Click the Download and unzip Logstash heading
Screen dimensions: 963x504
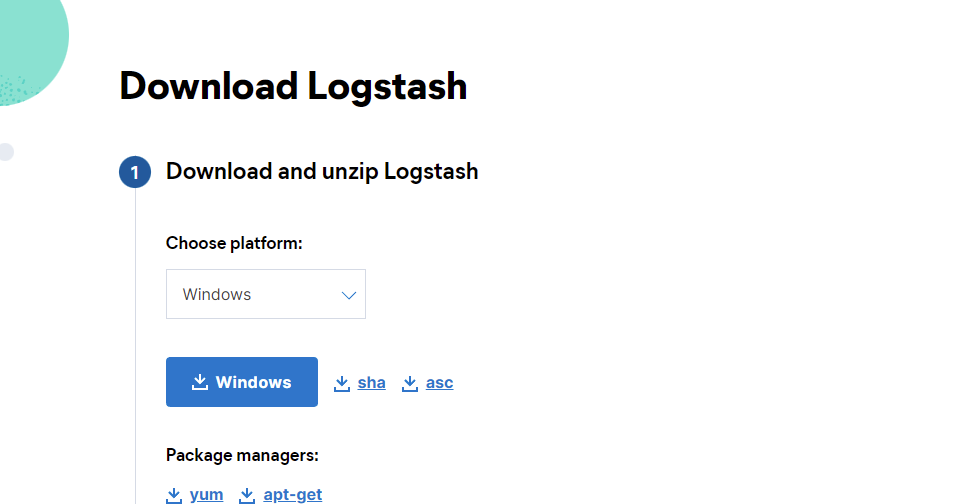322,171
